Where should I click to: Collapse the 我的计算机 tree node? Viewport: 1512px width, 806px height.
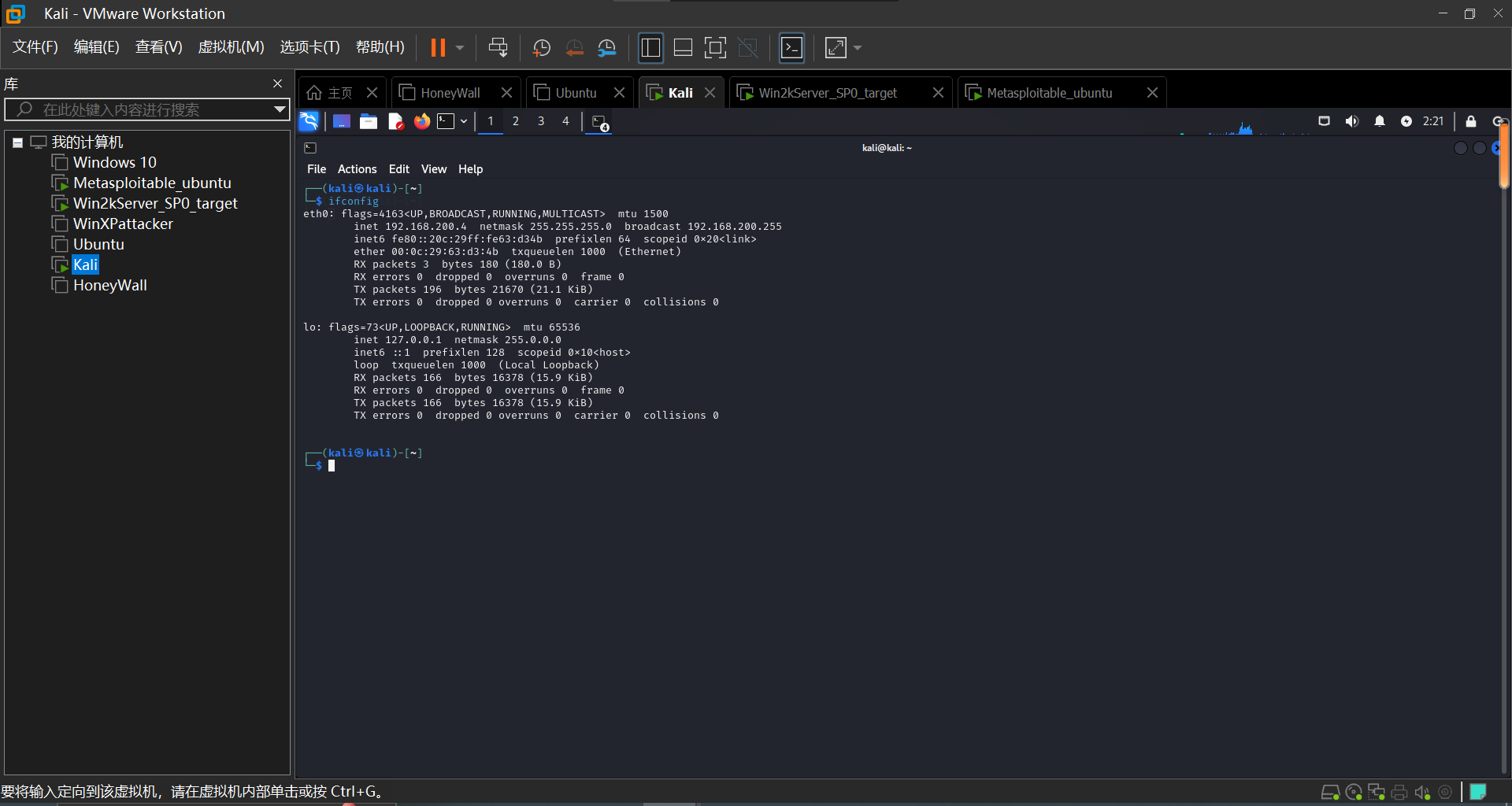click(x=17, y=142)
